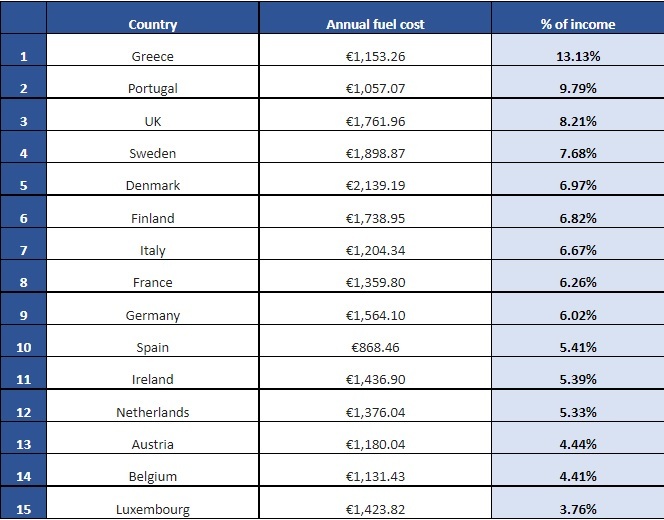Viewport: 664px width, 520px height.
Task: Click the Germany country cell
Action: [x=153, y=315]
